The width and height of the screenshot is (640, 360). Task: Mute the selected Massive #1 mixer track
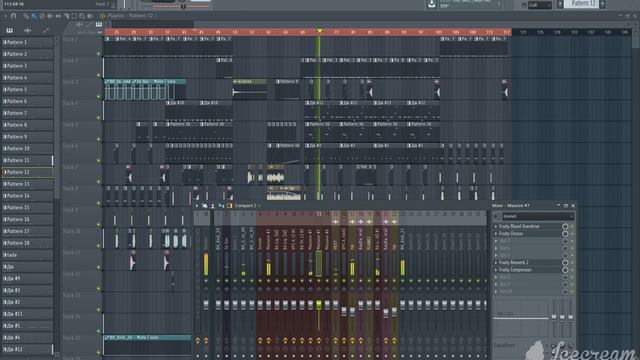click(x=319, y=281)
